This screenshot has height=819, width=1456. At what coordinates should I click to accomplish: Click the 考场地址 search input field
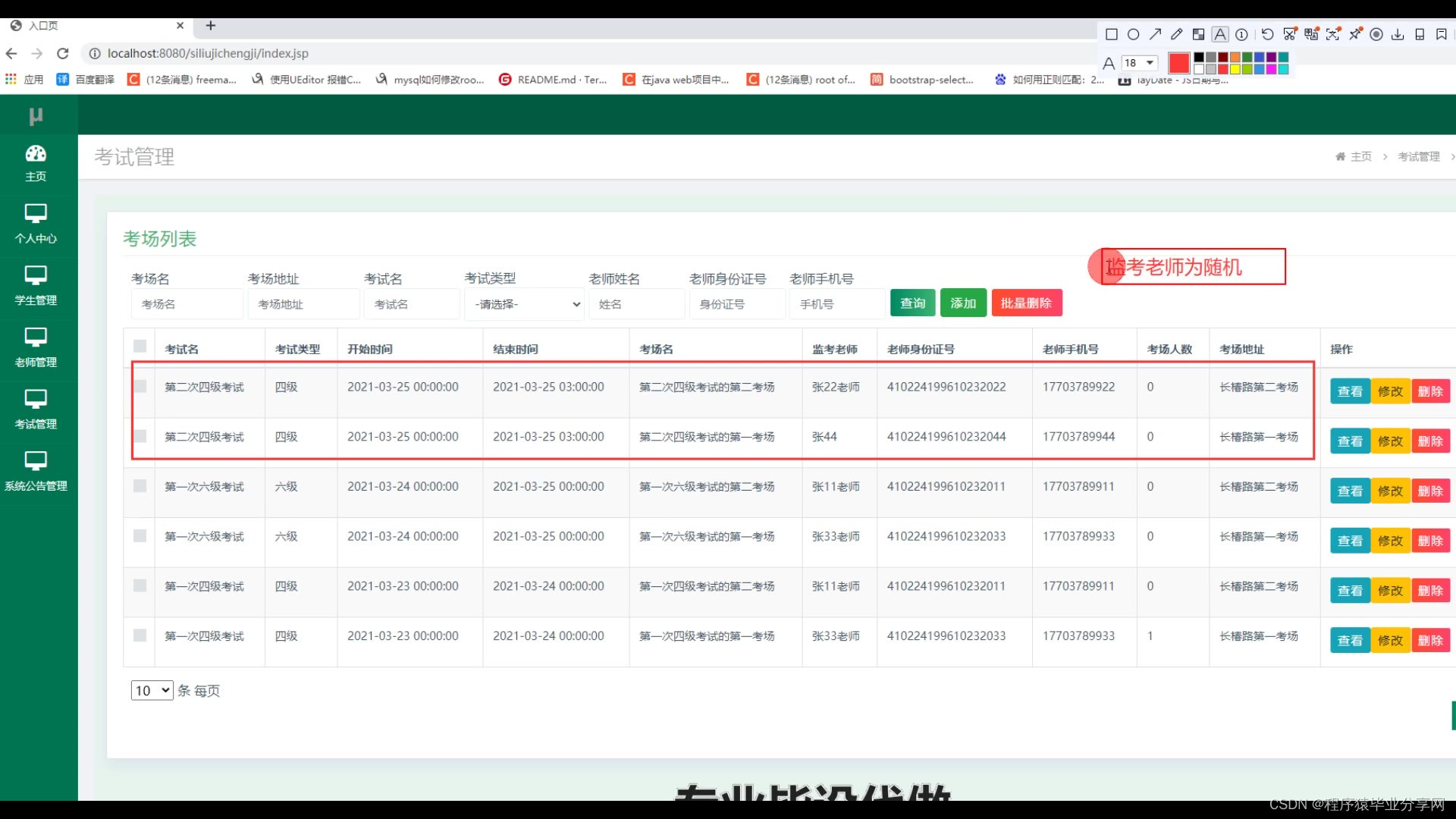coord(303,304)
